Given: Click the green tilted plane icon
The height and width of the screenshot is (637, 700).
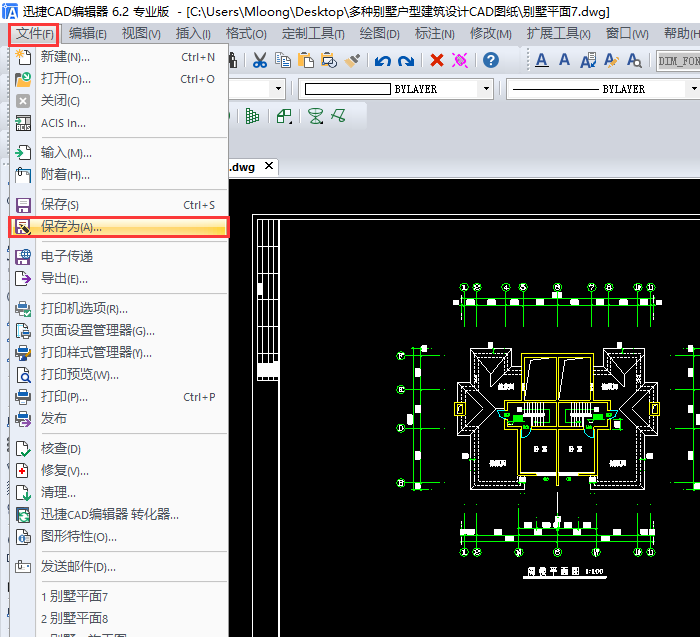Looking at the screenshot, I should [338, 116].
